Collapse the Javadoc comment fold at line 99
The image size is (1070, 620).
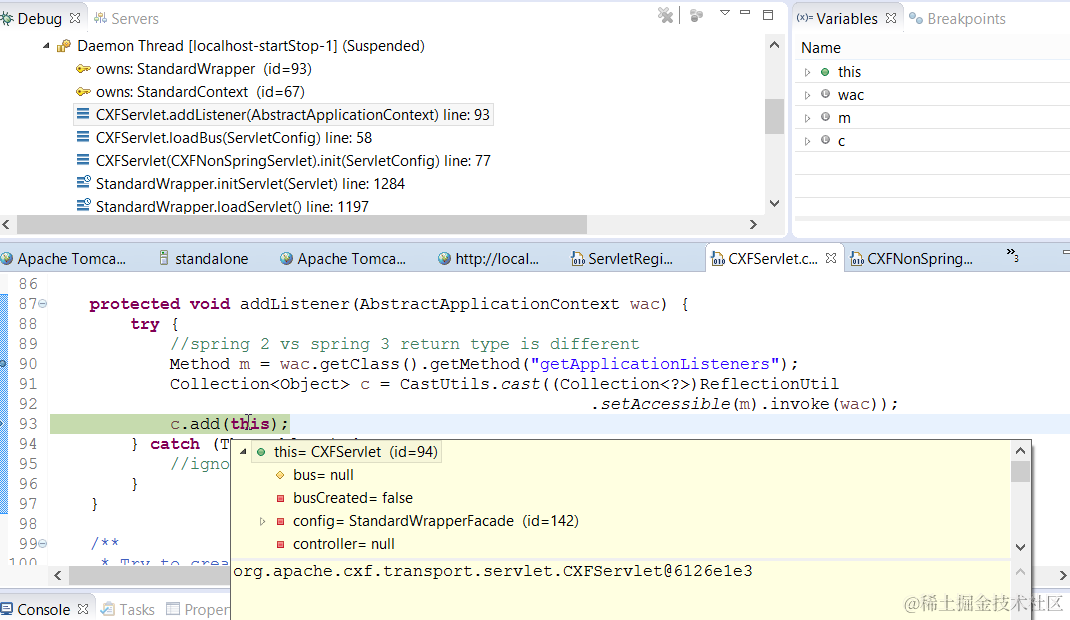[x=42, y=544]
